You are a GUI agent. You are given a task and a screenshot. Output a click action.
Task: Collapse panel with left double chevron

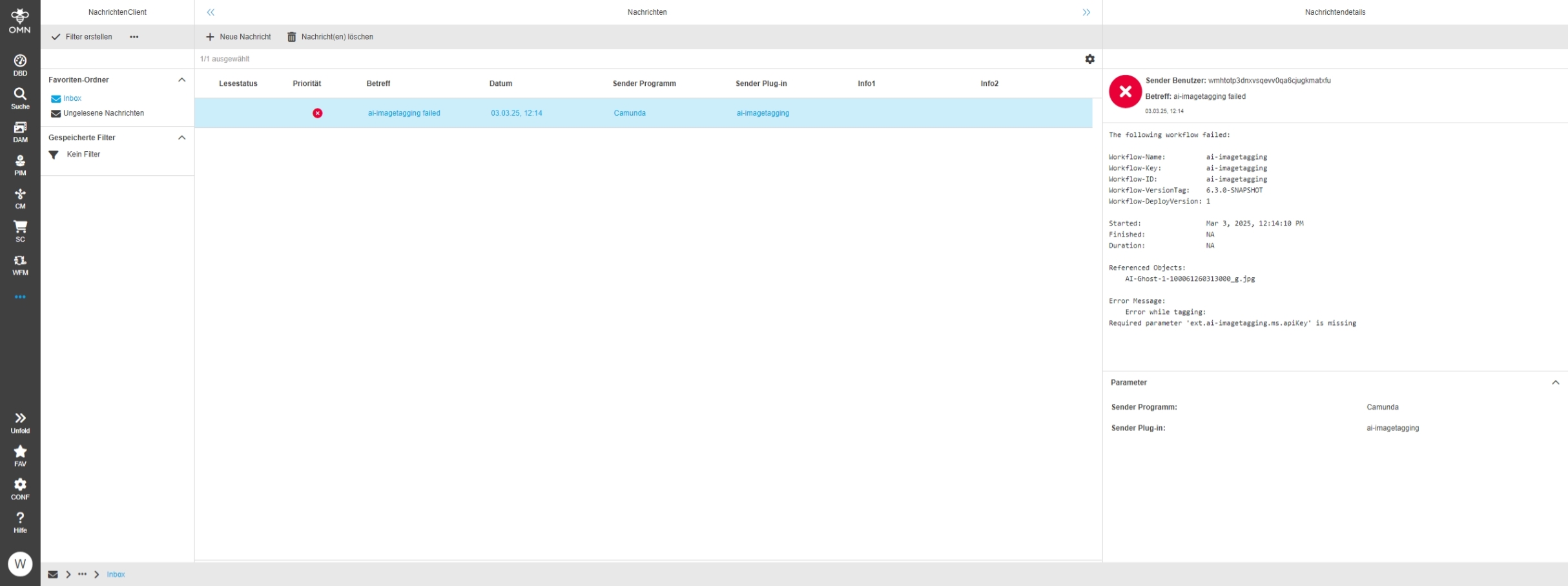[x=211, y=12]
